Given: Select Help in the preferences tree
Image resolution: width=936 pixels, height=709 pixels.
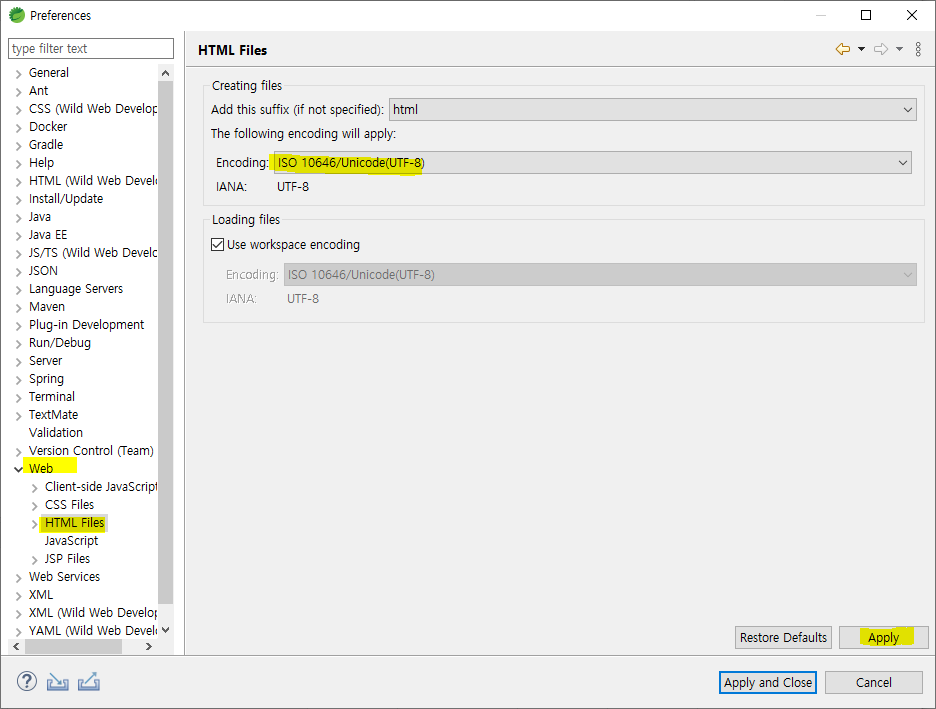Looking at the screenshot, I should [x=41, y=162].
